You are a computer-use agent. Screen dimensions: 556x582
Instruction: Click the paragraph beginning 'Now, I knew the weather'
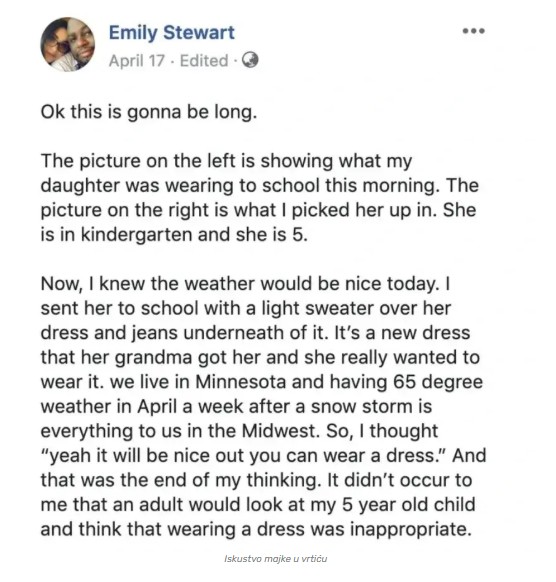click(x=263, y=406)
